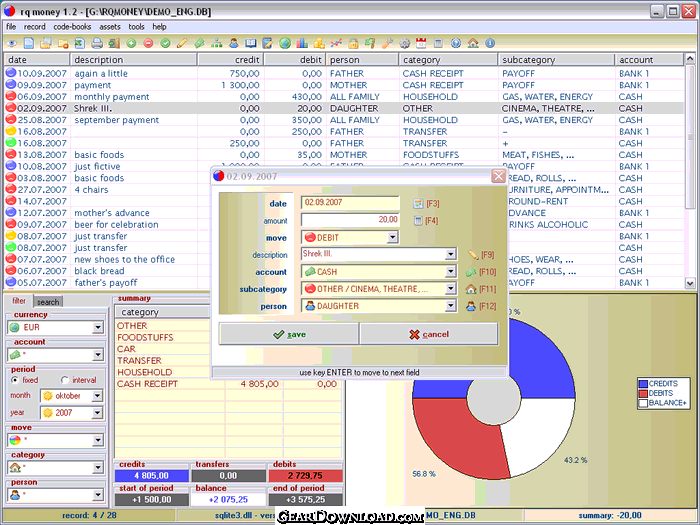Click the Excel export toolbar icon
The width and height of the screenshot is (700, 525).
point(79,43)
